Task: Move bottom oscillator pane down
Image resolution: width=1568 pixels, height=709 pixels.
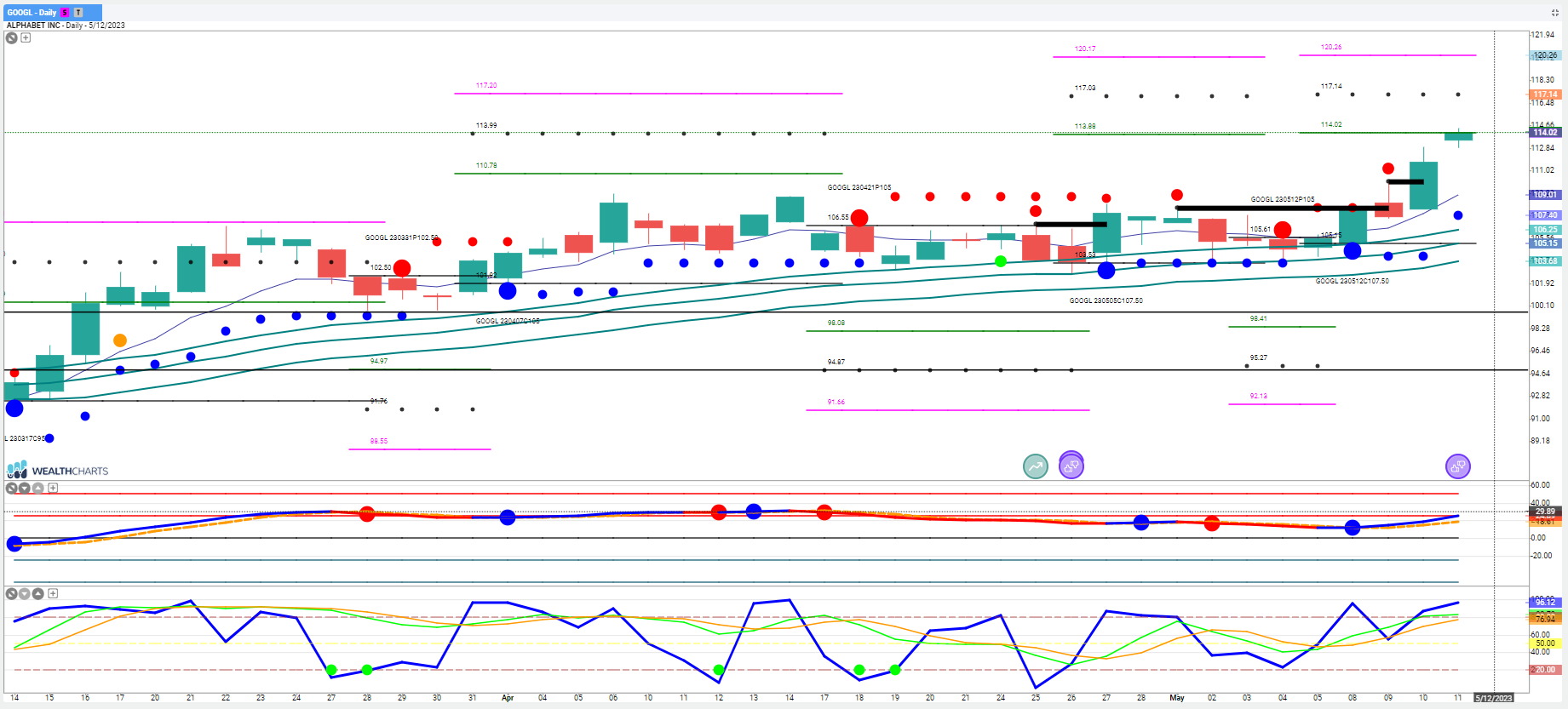Action: (25, 593)
